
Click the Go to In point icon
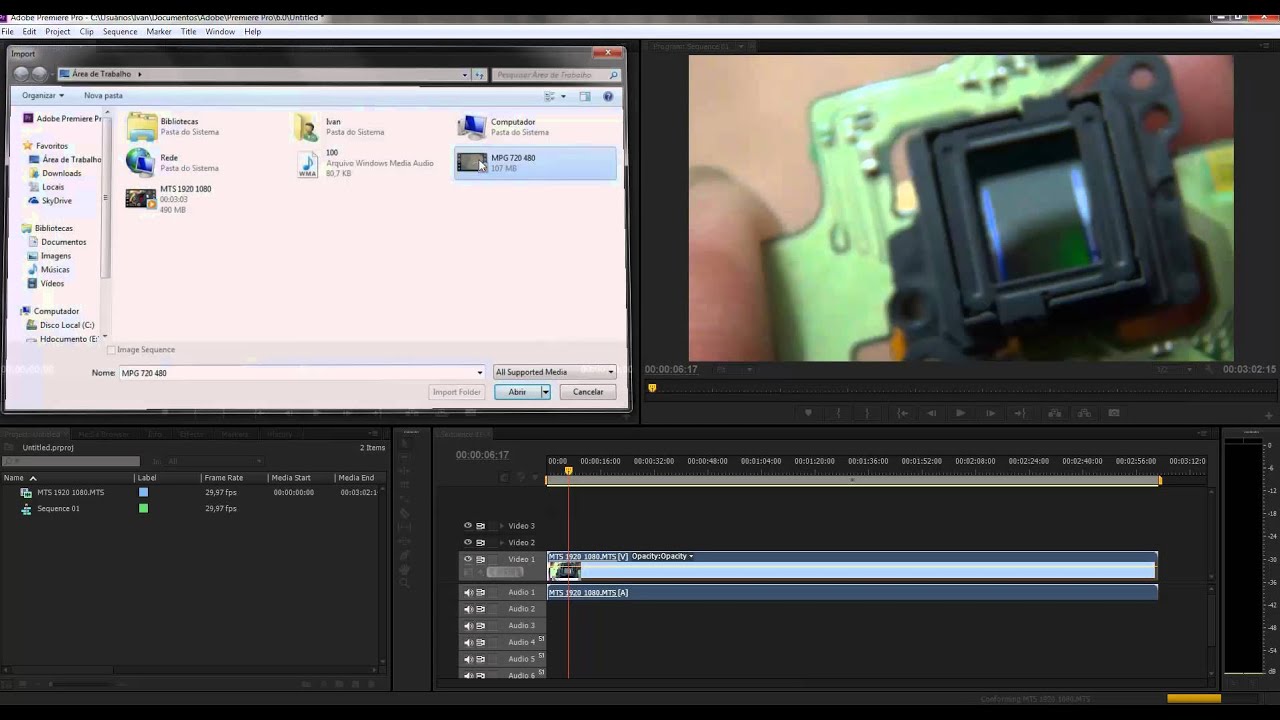(x=902, y=413)
